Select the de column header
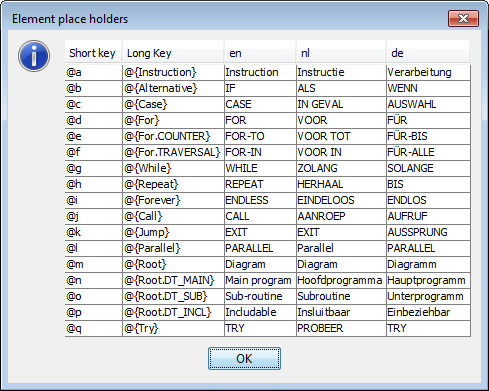 click(428, 53)
